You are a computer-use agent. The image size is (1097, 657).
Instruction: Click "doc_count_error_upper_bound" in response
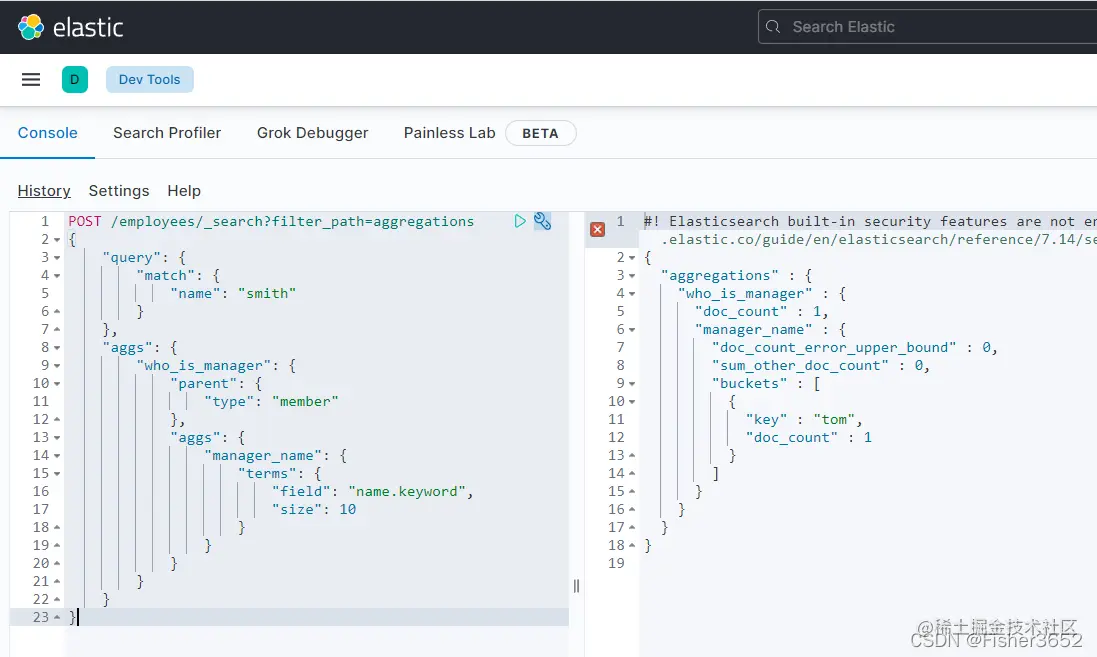coord(834,348)
